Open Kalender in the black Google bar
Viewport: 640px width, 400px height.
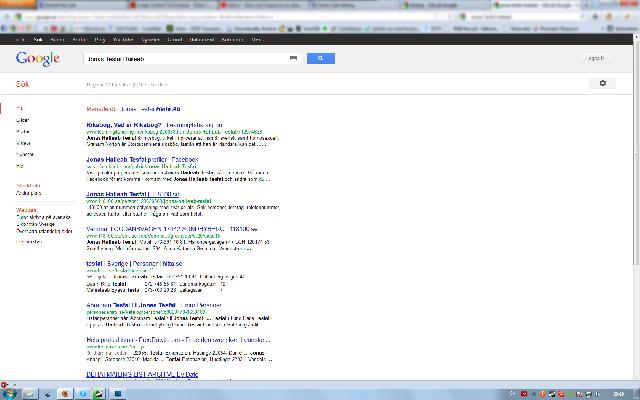232,40
